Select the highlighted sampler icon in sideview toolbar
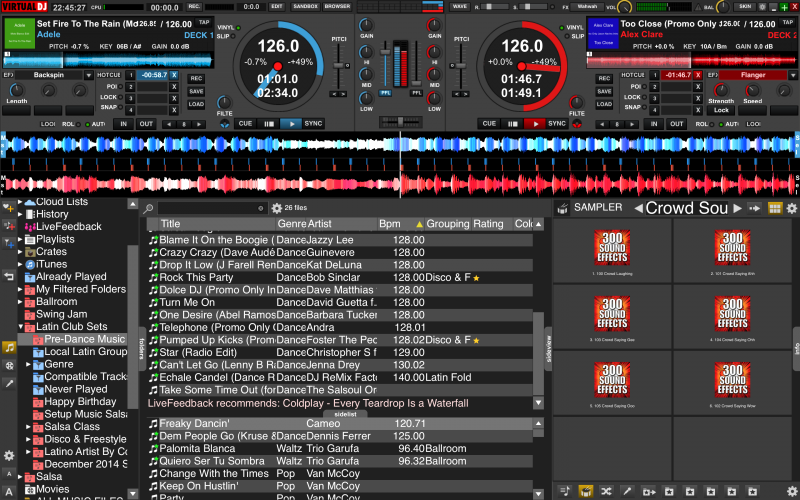Screen dimensions: 800x500 coord(586,491)
